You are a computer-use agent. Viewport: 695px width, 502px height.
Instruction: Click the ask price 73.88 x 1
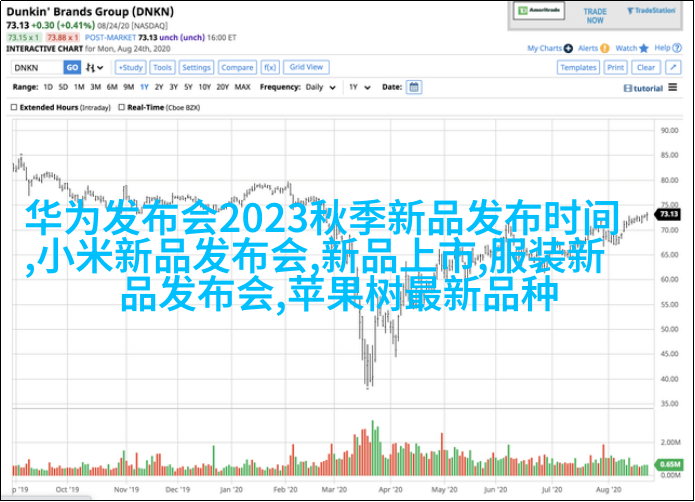coord(62,38)
